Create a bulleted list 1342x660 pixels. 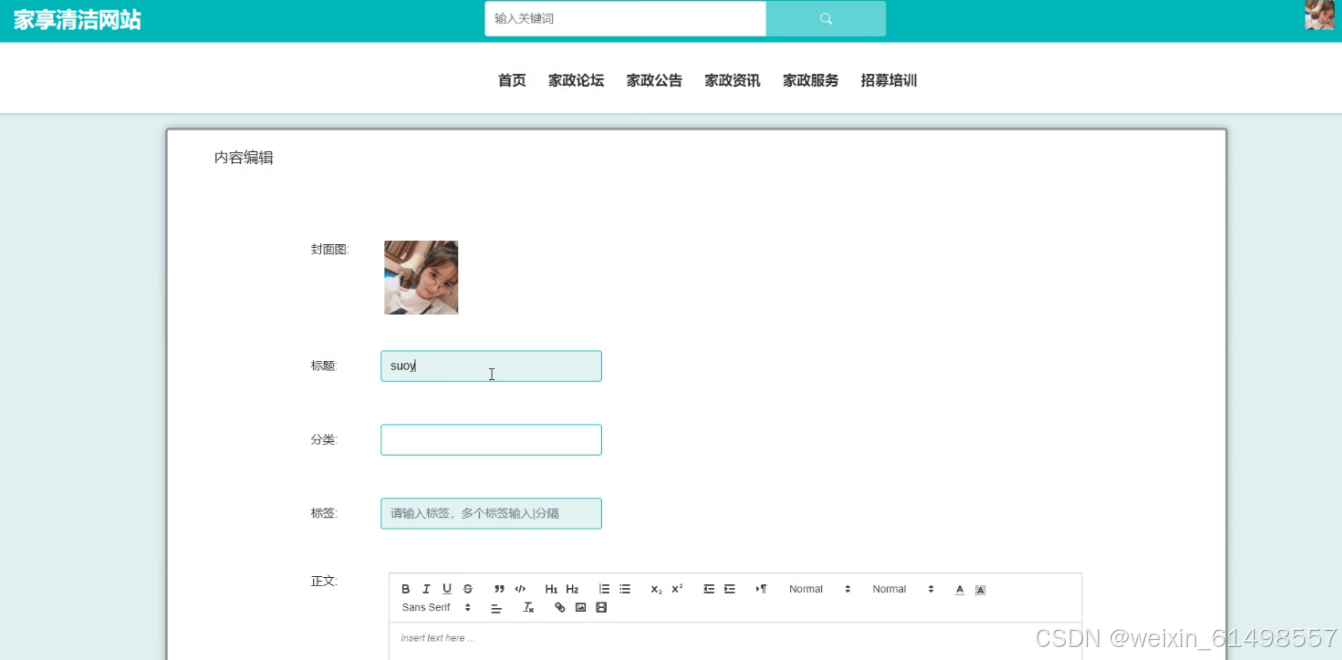pos(625,589)
